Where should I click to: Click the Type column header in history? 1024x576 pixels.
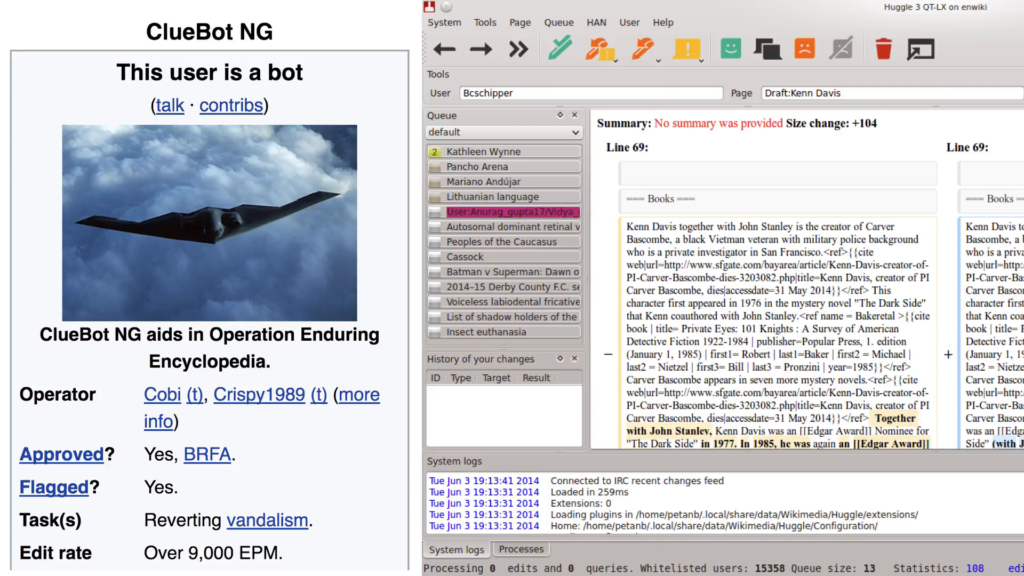tap(460, 377)
